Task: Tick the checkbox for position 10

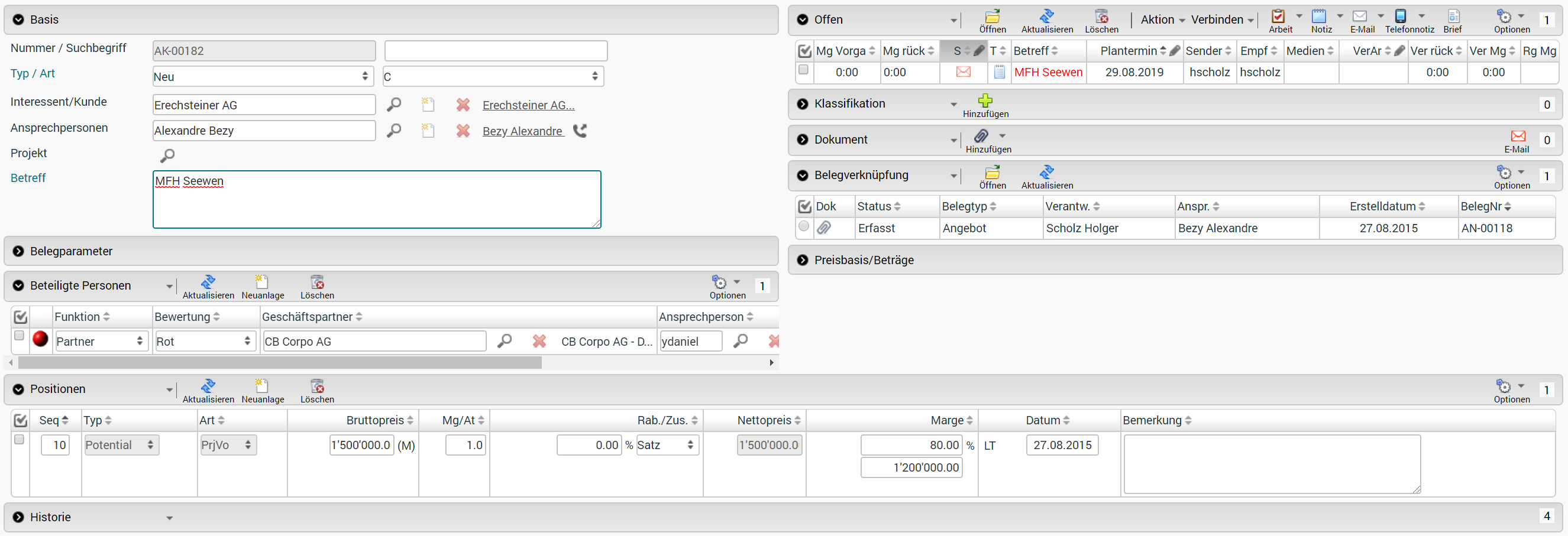Action: pyautogui.click(x=19, y=439)
